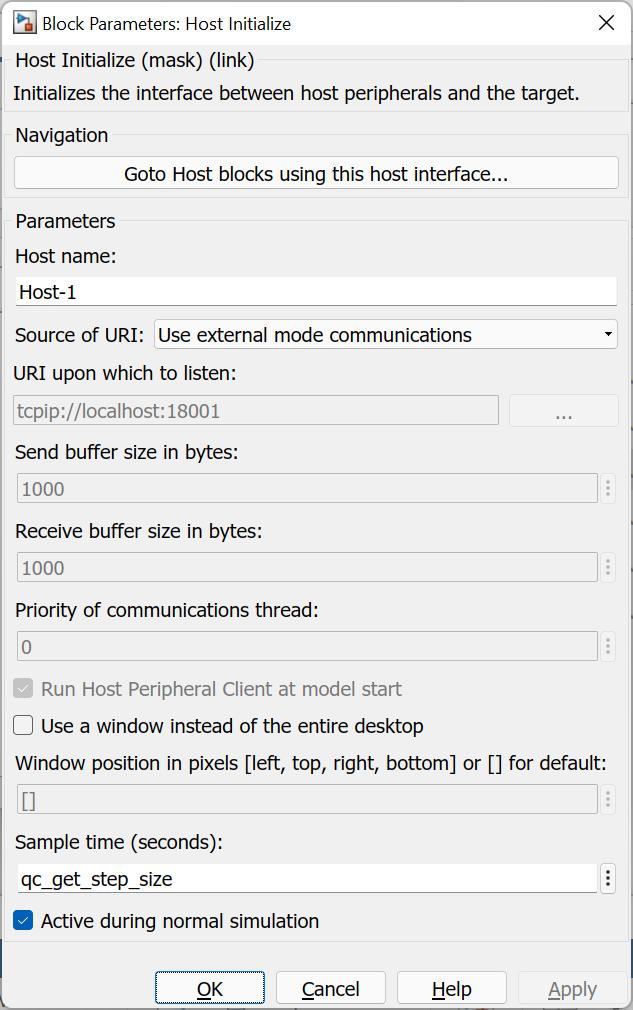633x1010 pixels.
Task: Enable "Use a window instead of the entire desktop"
Action: pyautogui.click(x=22, y=725)
